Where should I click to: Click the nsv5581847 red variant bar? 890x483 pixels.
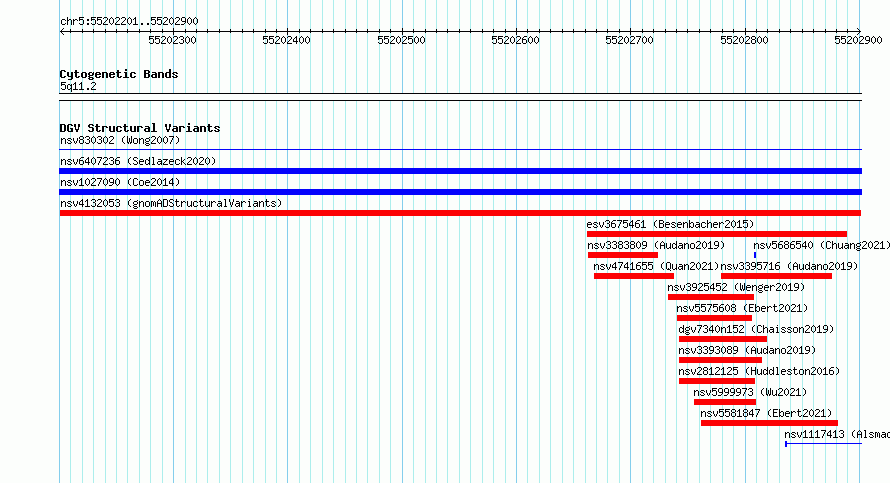pyautogui.click(x=769, y=423)
